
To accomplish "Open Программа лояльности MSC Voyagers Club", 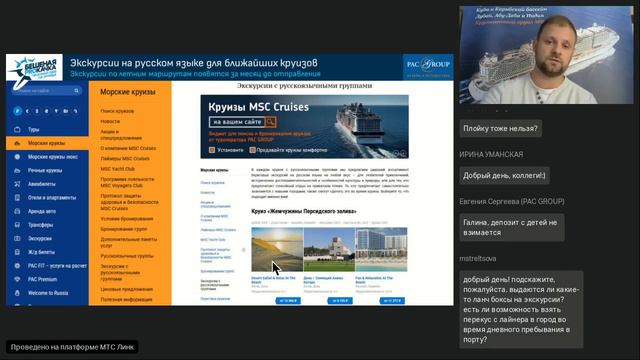I will point(127,182).
